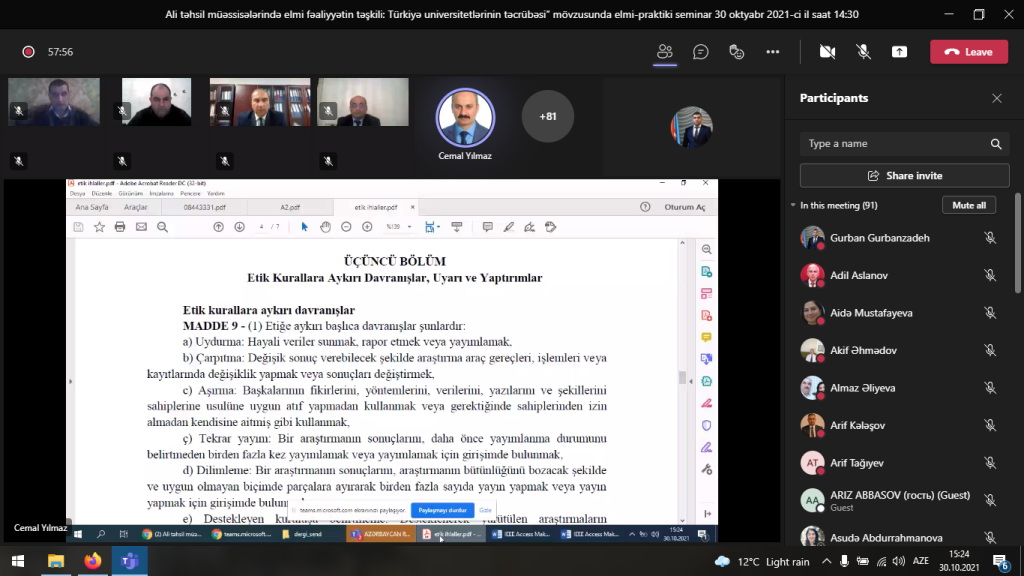1024x576 pixels.
Task: Go to next page with down arrow
Action: tap(240, 227)
